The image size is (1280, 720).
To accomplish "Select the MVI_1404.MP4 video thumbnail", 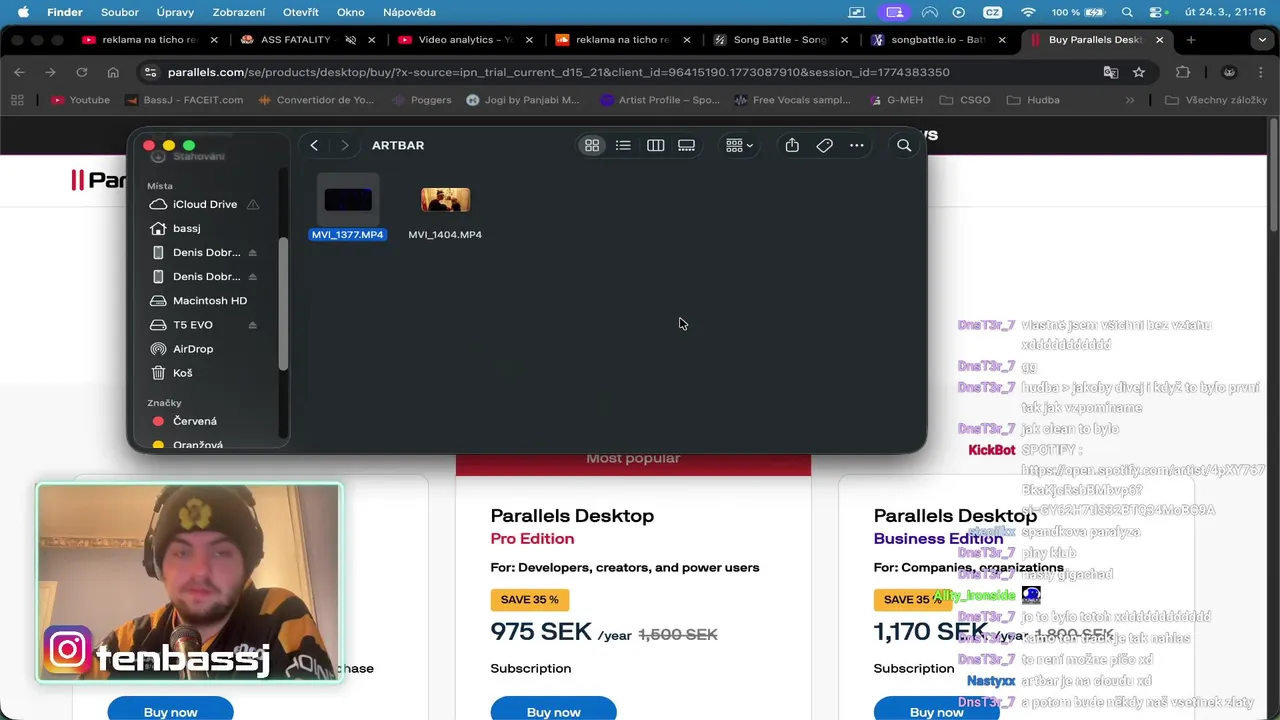I will point(445,200).
